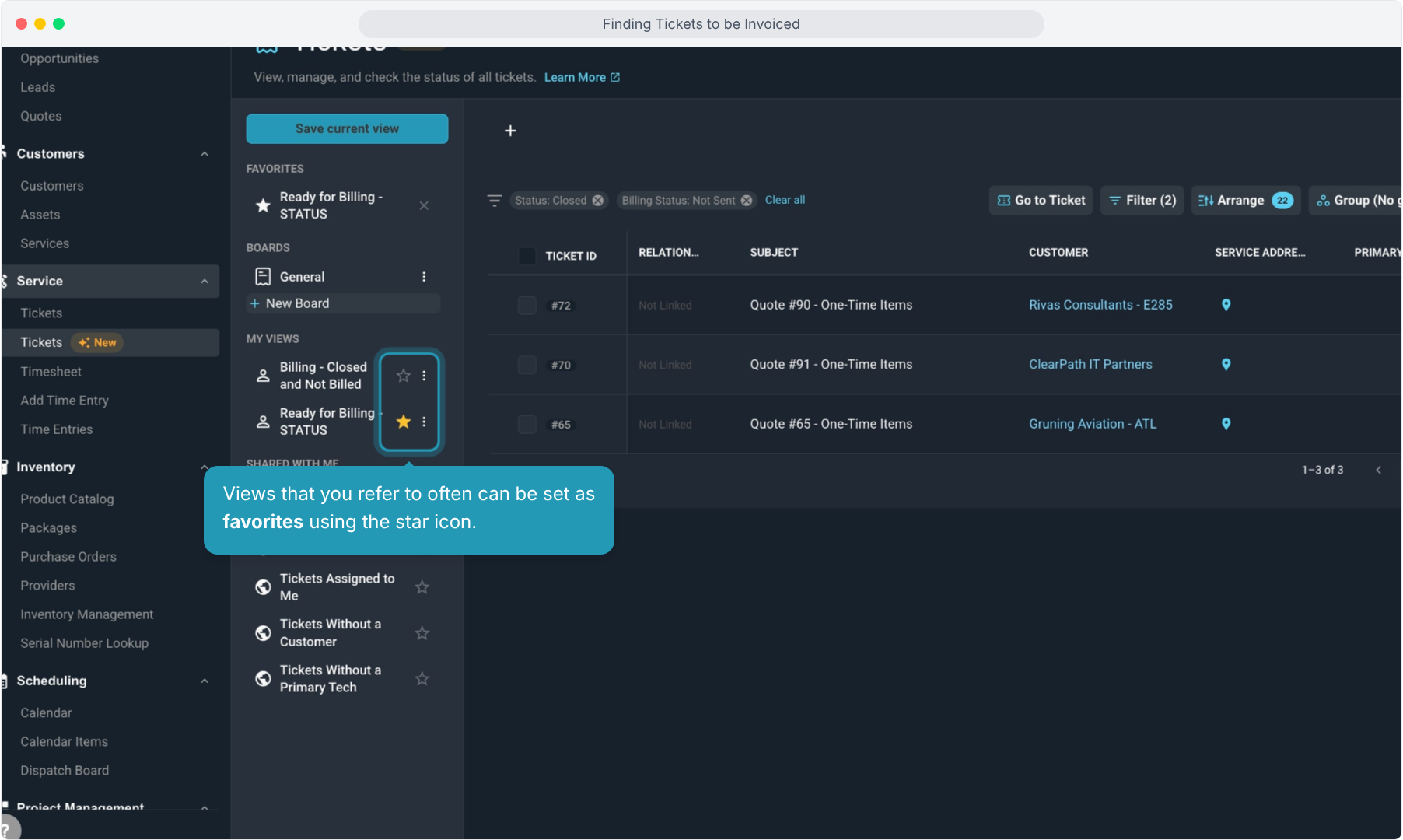Image resolution: width=1403 pixels, height=840 pixels.
Task: Star the Billing - Closed and Not Billed view
Action: pos(403,376)
